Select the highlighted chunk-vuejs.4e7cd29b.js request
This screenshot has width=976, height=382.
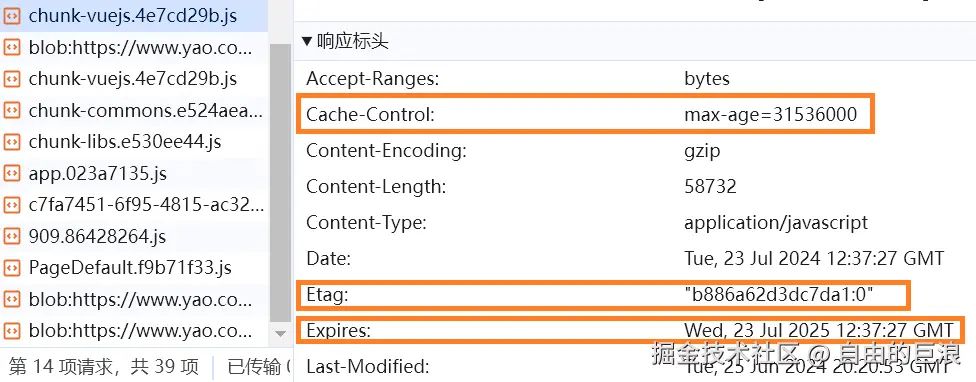coord(134,16)
